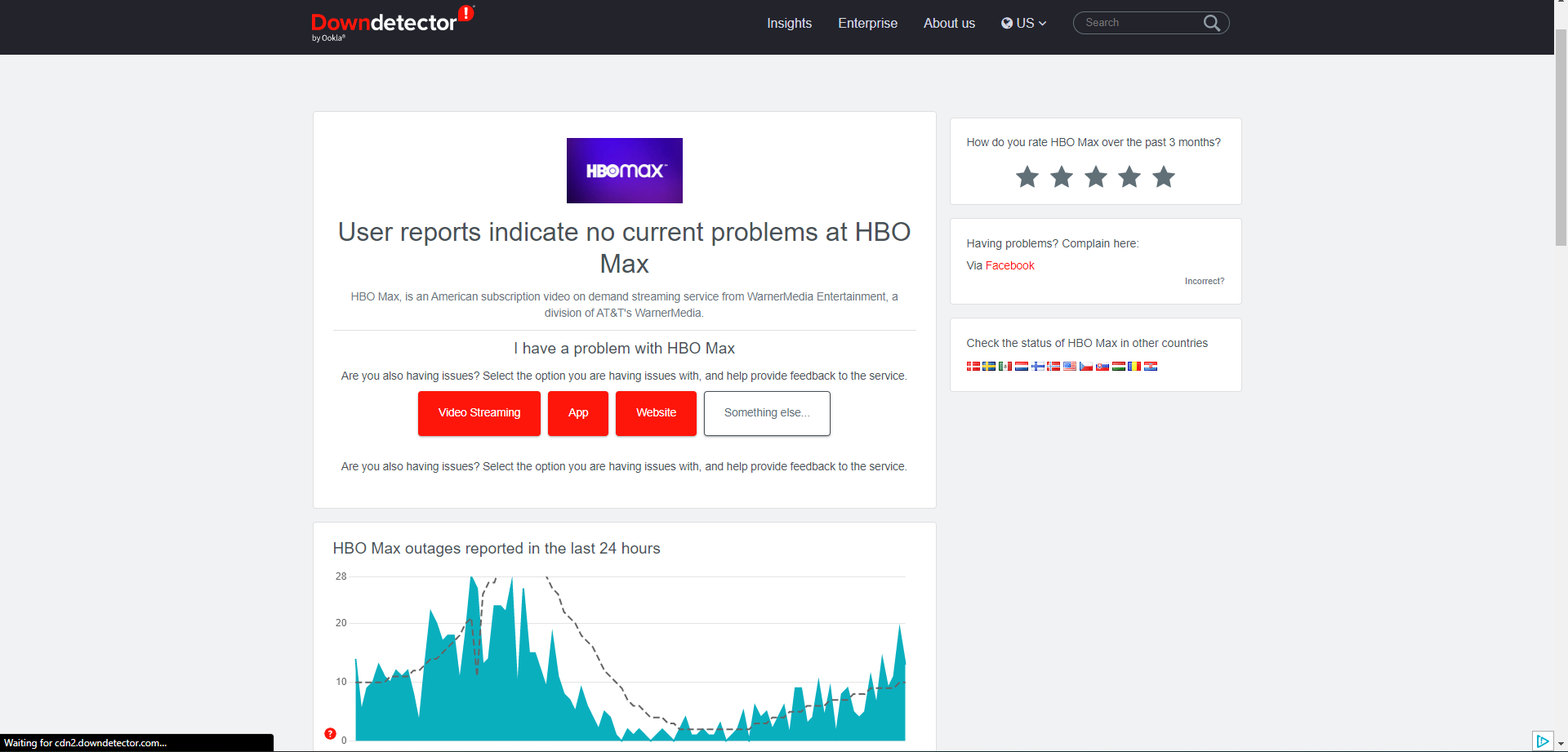Click the globe icon beside US
This screenshot has width=1568, height=752.
click(x=1007, y=23)
